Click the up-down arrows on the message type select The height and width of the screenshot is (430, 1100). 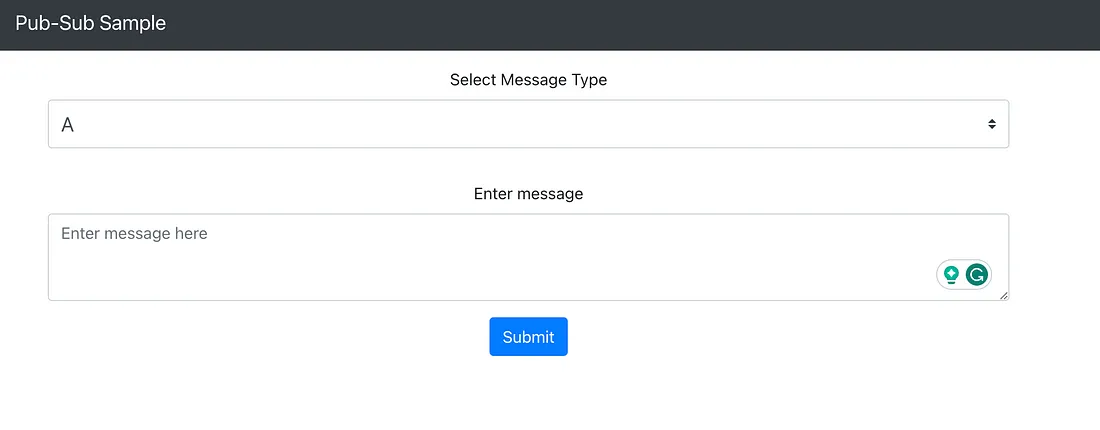click(x=991, y=124)
